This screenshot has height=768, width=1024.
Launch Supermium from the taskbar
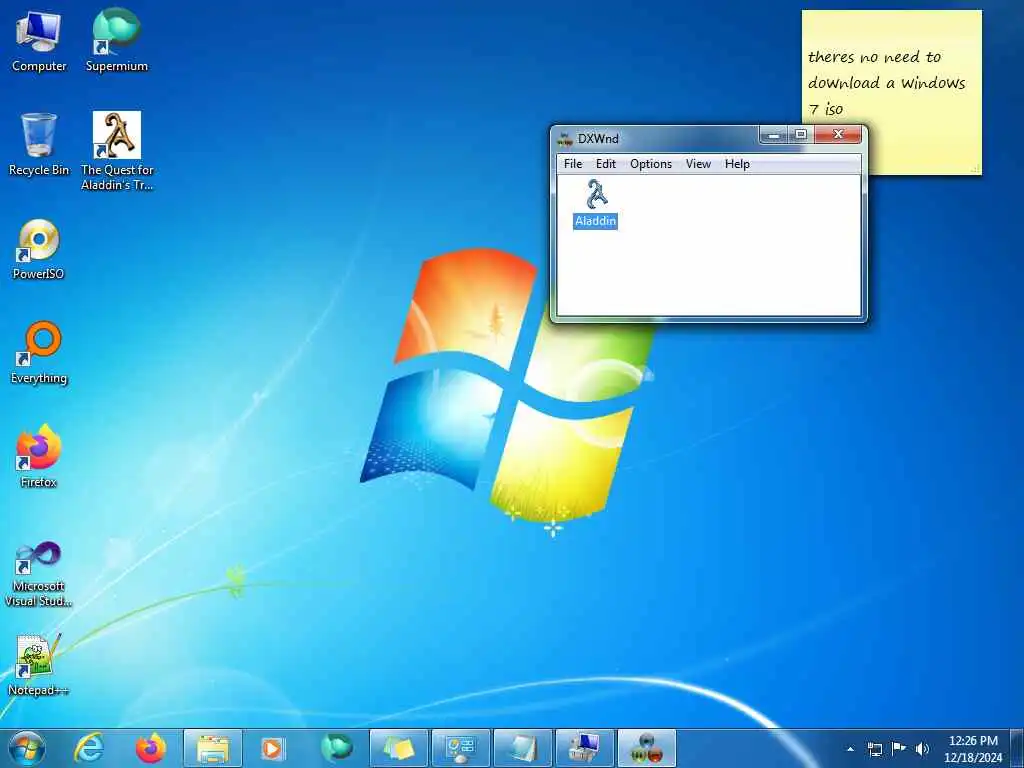336,748
